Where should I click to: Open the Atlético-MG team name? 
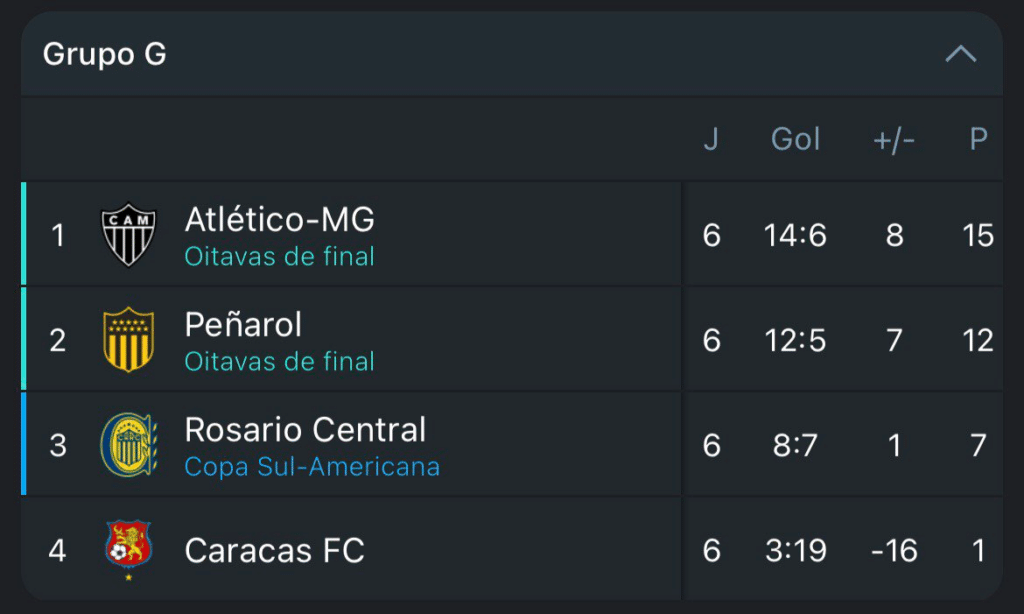[x=279, y=219]
